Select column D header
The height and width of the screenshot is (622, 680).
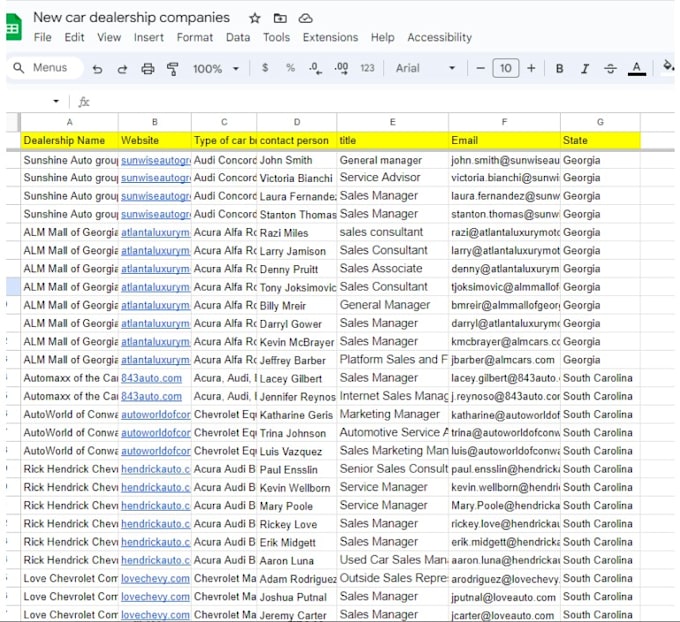(297, 122)
